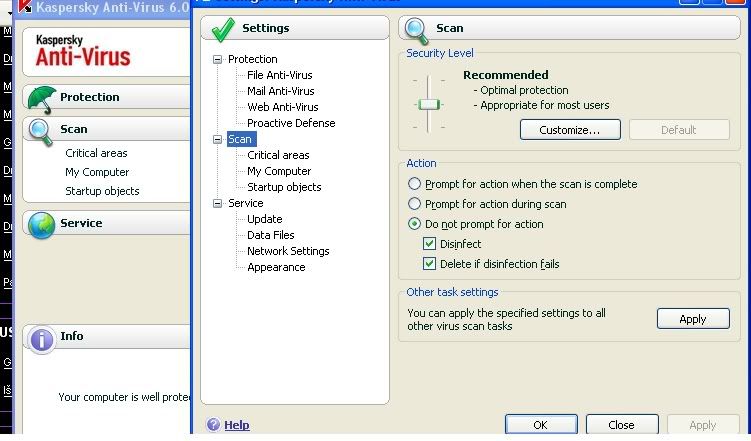Select Web Anti-Virus in settings tree

click(283, 107)
